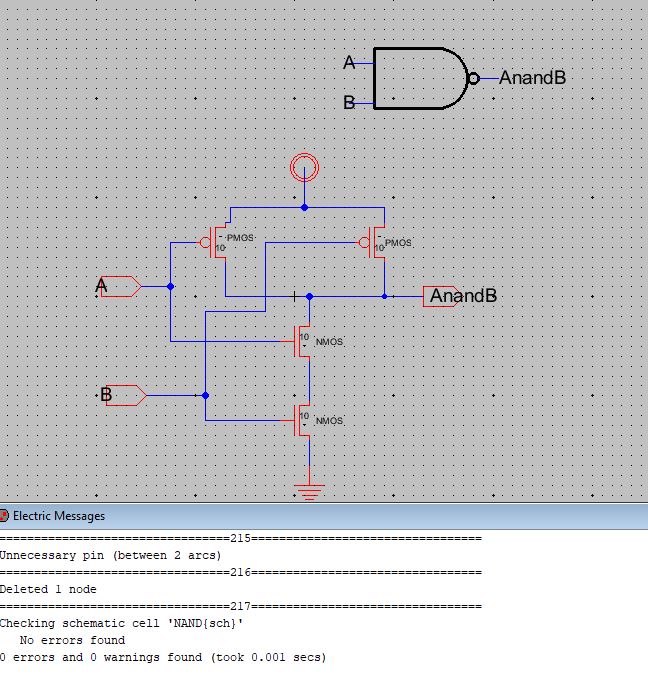The height and width of the screenshot is (675, 648).
Task: Click the Electric Messages window icon
Action: tap(5, 516)
